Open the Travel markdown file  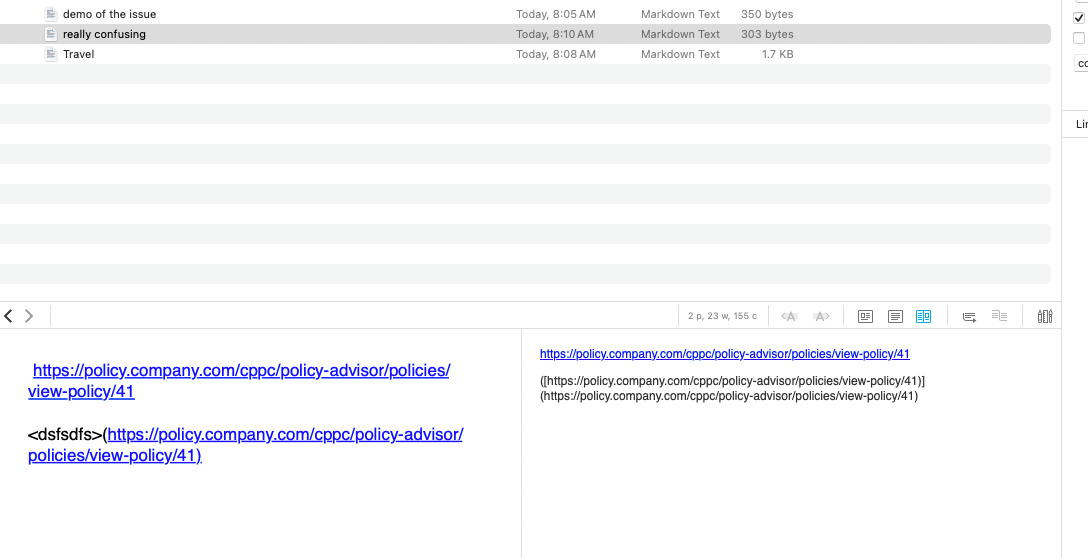(x=78, y=54)
